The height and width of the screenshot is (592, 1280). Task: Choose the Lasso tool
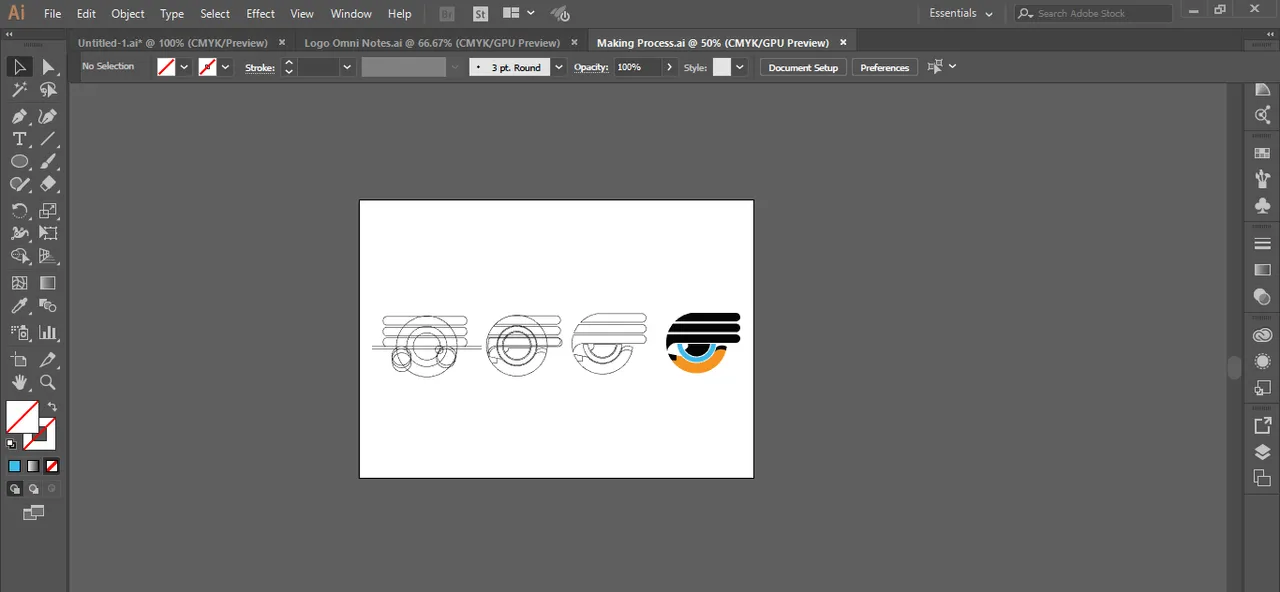pos(47,91)
